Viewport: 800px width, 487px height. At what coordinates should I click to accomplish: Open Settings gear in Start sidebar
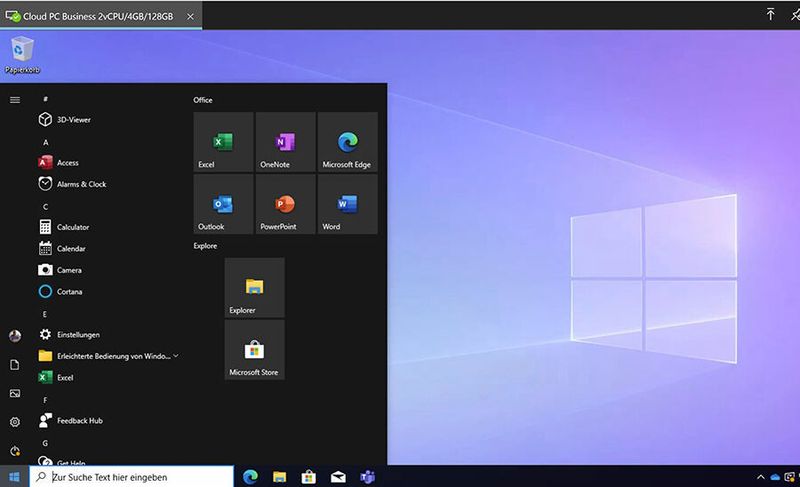tap(15, 422)
